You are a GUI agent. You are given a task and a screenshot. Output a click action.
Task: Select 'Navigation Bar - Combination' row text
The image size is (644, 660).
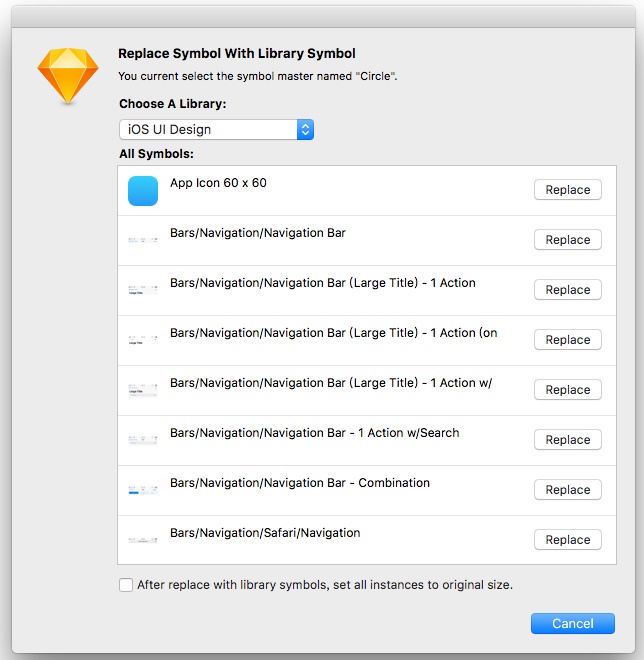[300, 483]
